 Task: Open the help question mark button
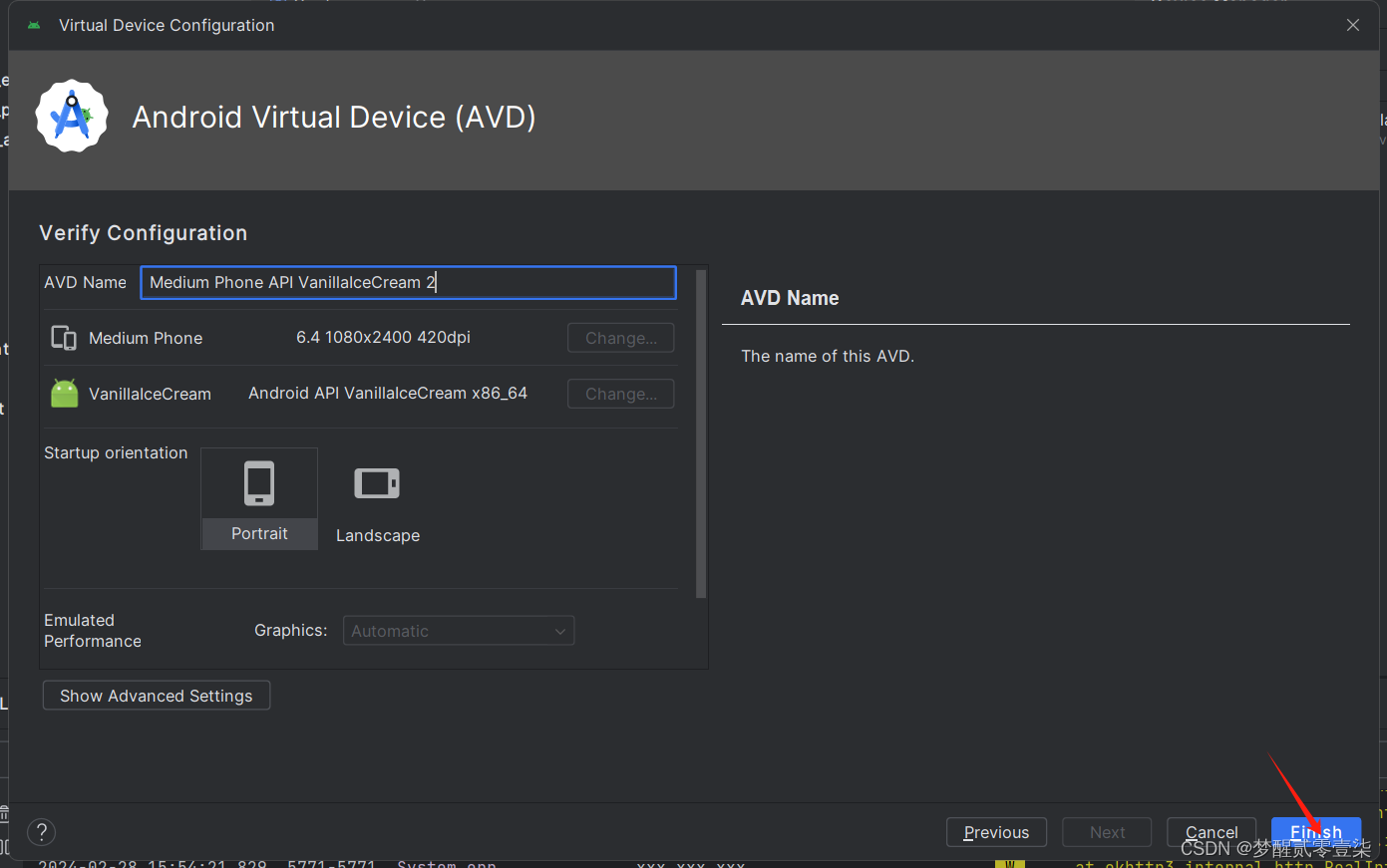[41, 832]
